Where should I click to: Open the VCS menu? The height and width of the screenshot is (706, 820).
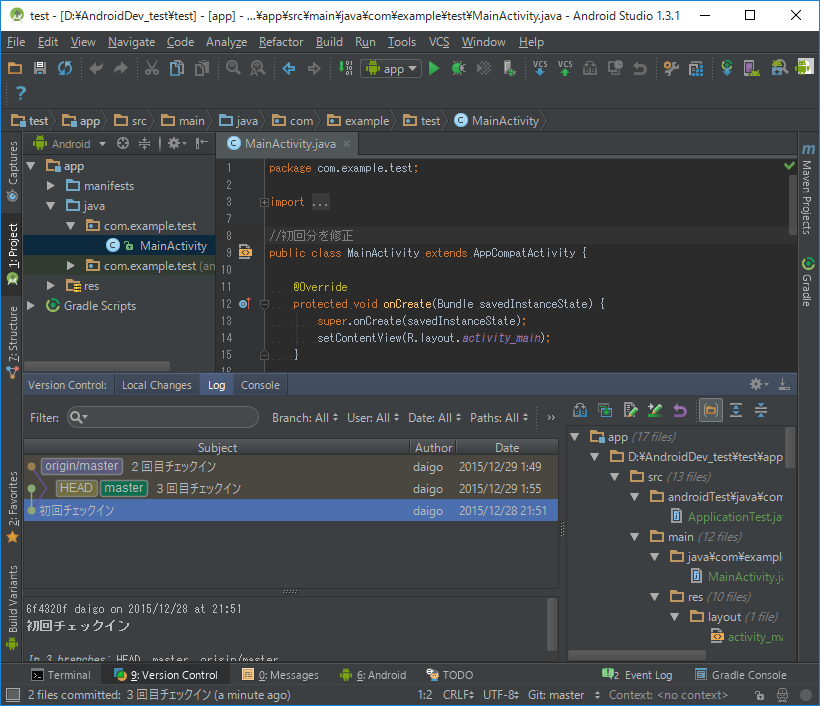point(439,42)
